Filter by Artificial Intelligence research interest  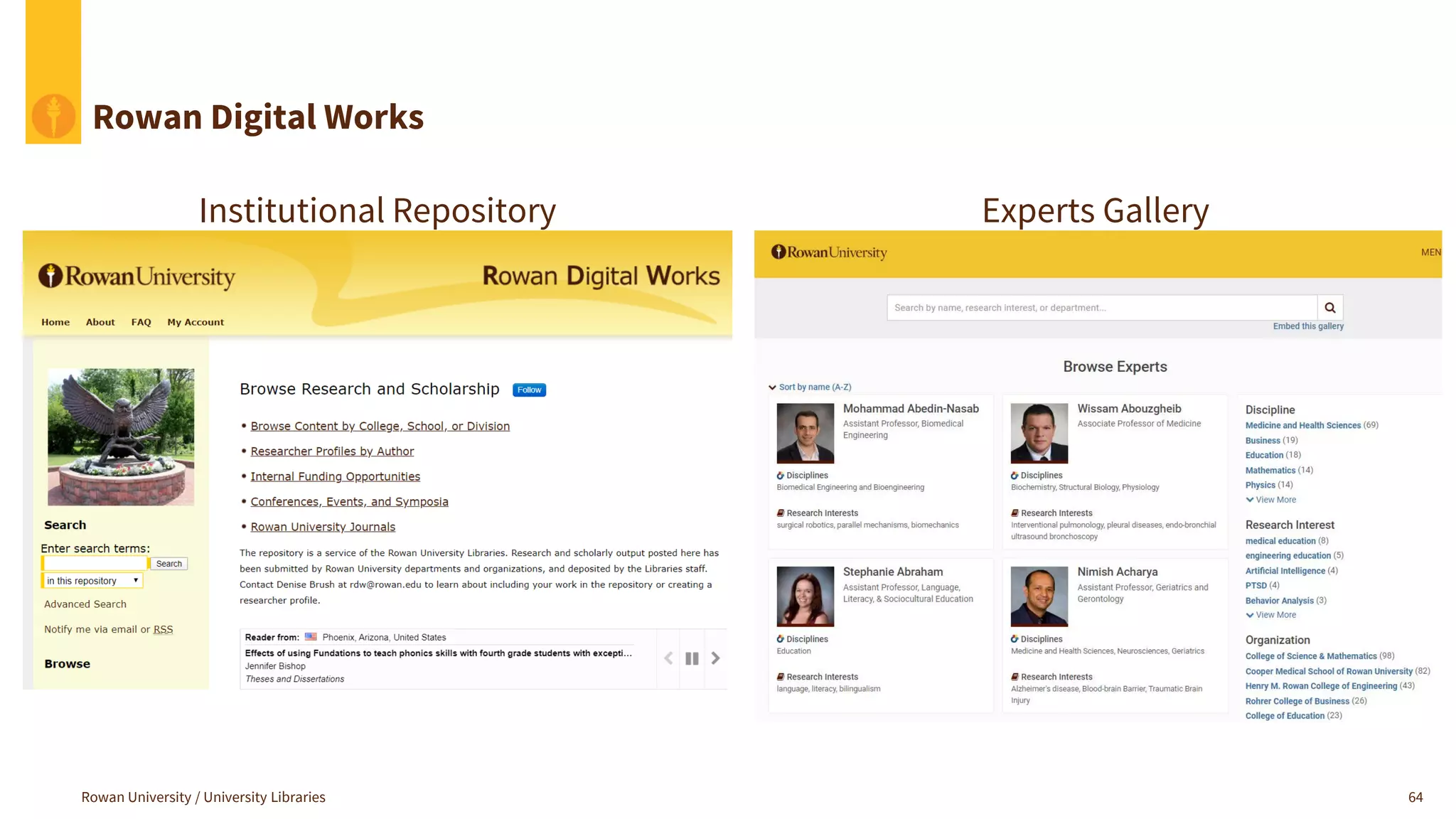(x=1285, y=571)
